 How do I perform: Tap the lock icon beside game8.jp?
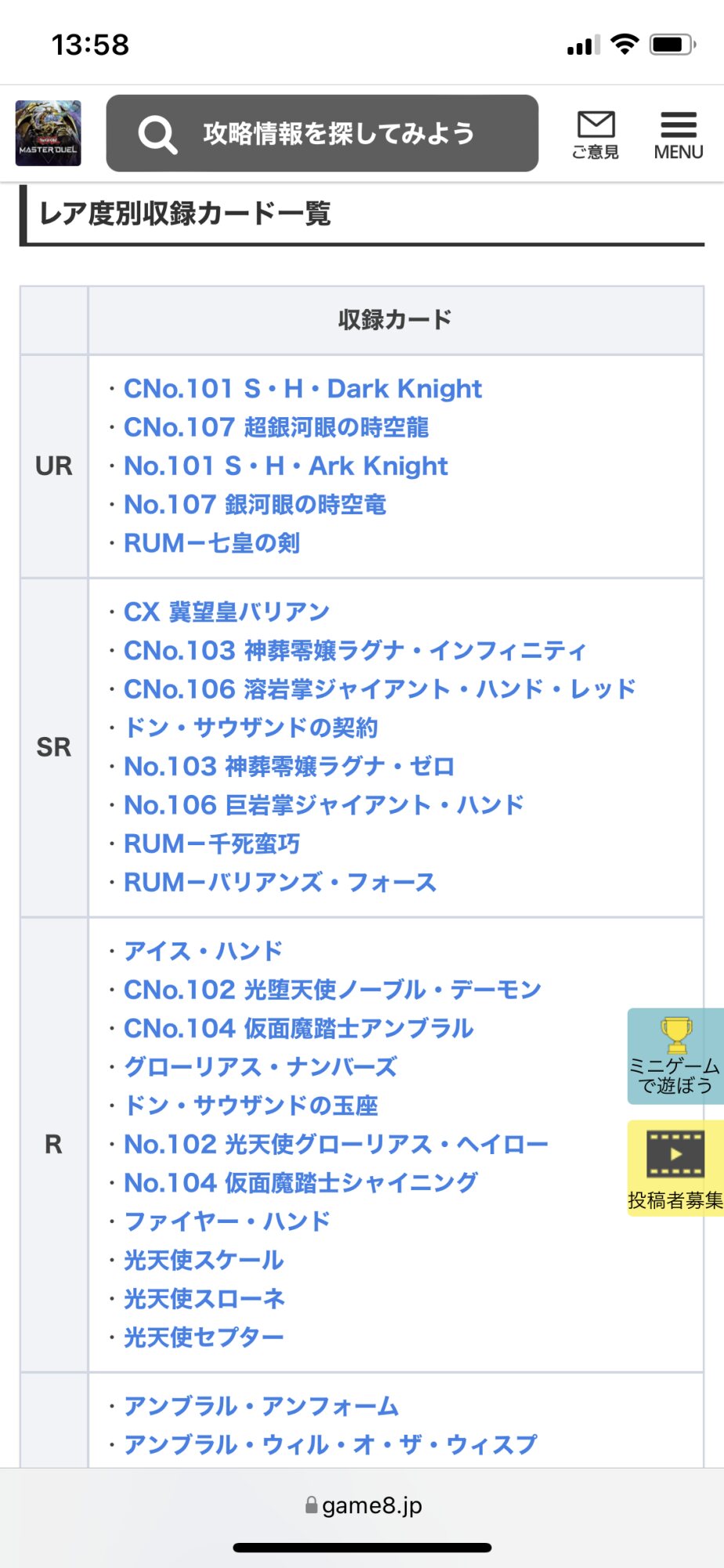click(x=311, y=1504)
